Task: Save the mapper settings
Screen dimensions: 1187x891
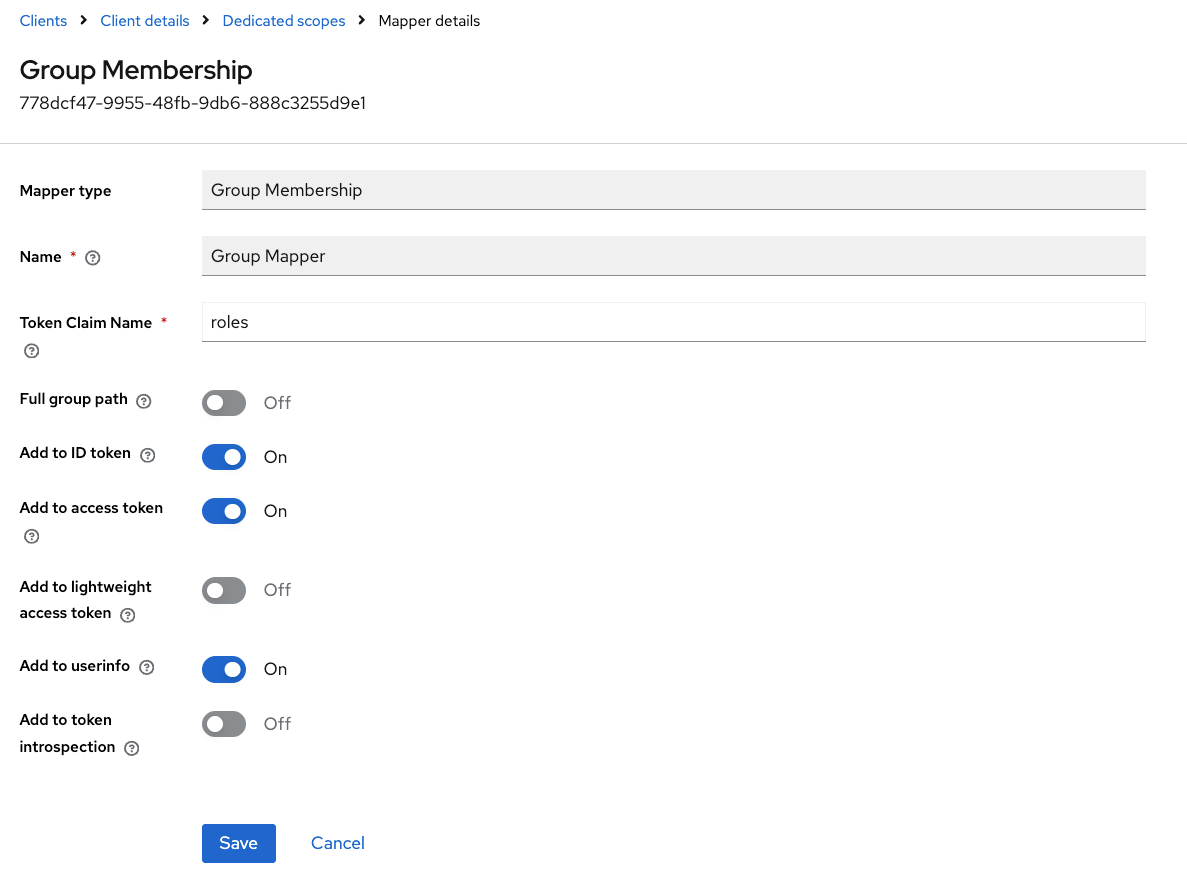Action: point(238,843)
